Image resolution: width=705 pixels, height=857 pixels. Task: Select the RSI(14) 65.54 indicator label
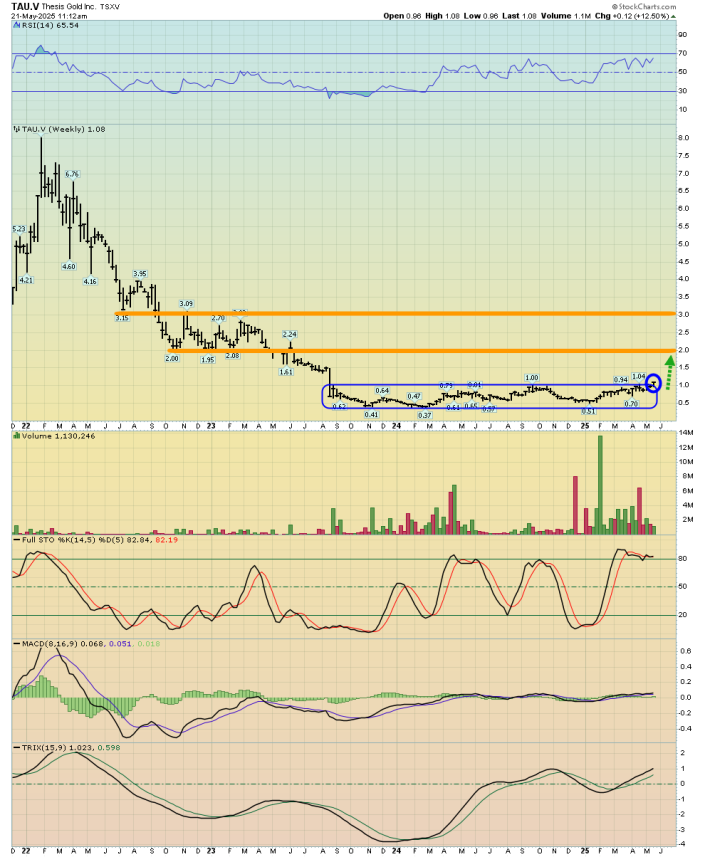point(50,26)
